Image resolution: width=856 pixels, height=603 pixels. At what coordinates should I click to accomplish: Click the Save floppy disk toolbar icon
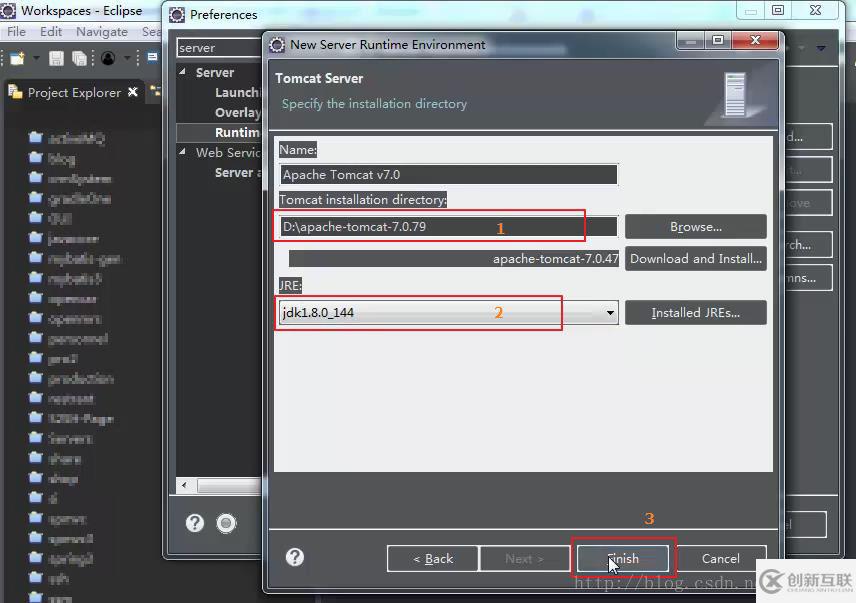(x=56, y=58)
